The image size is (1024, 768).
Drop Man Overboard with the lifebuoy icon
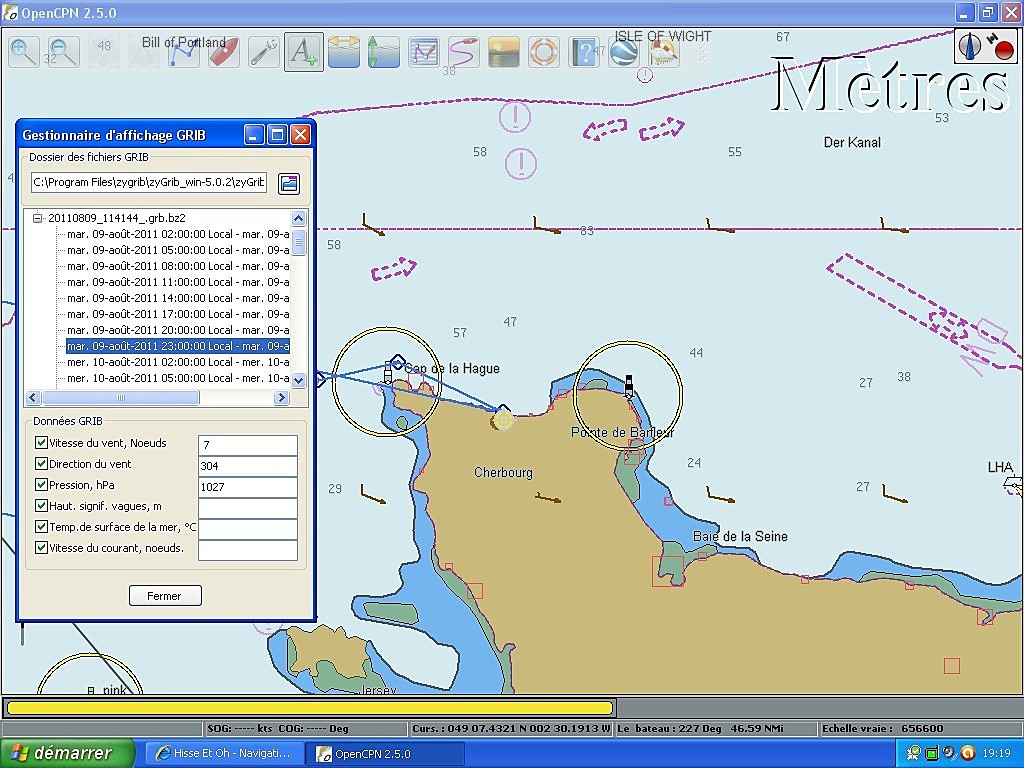pos(544,52)
